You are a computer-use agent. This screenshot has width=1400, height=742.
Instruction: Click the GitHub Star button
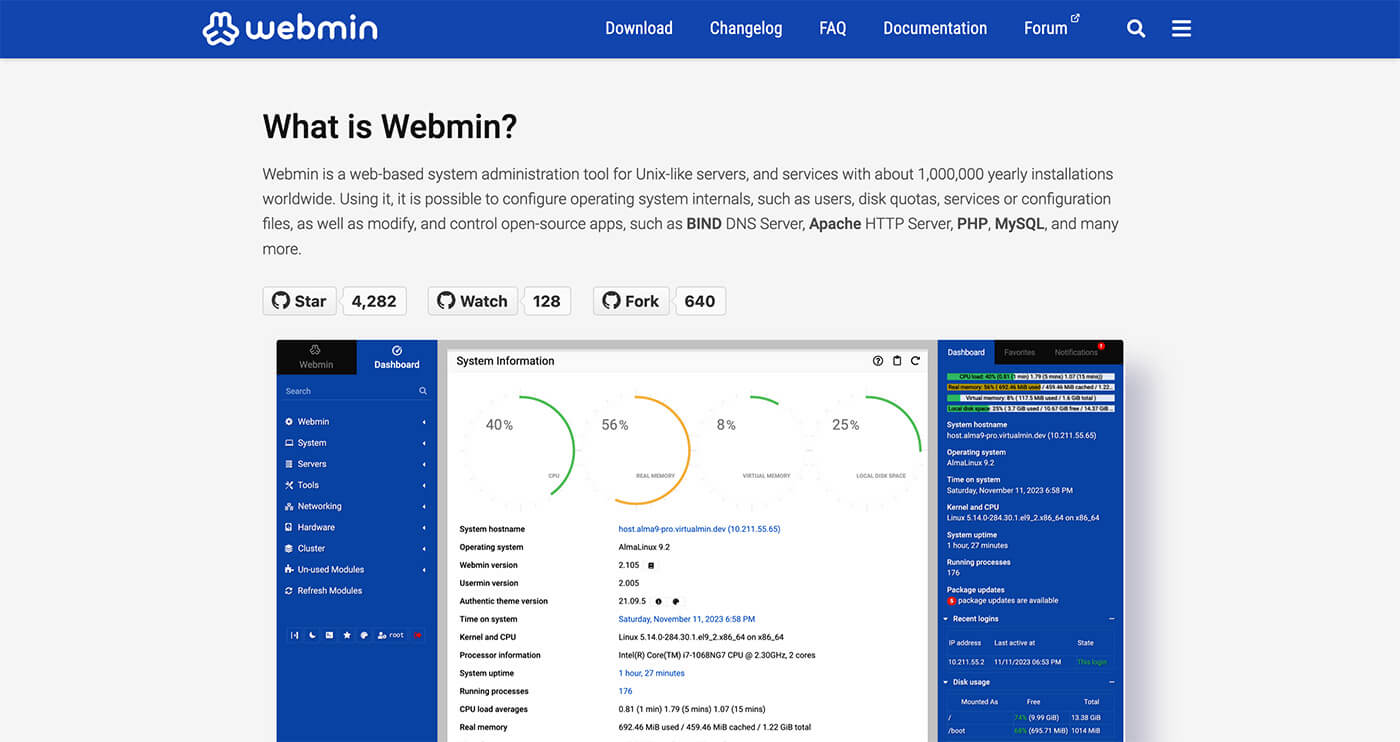click(x=299, y=301)
